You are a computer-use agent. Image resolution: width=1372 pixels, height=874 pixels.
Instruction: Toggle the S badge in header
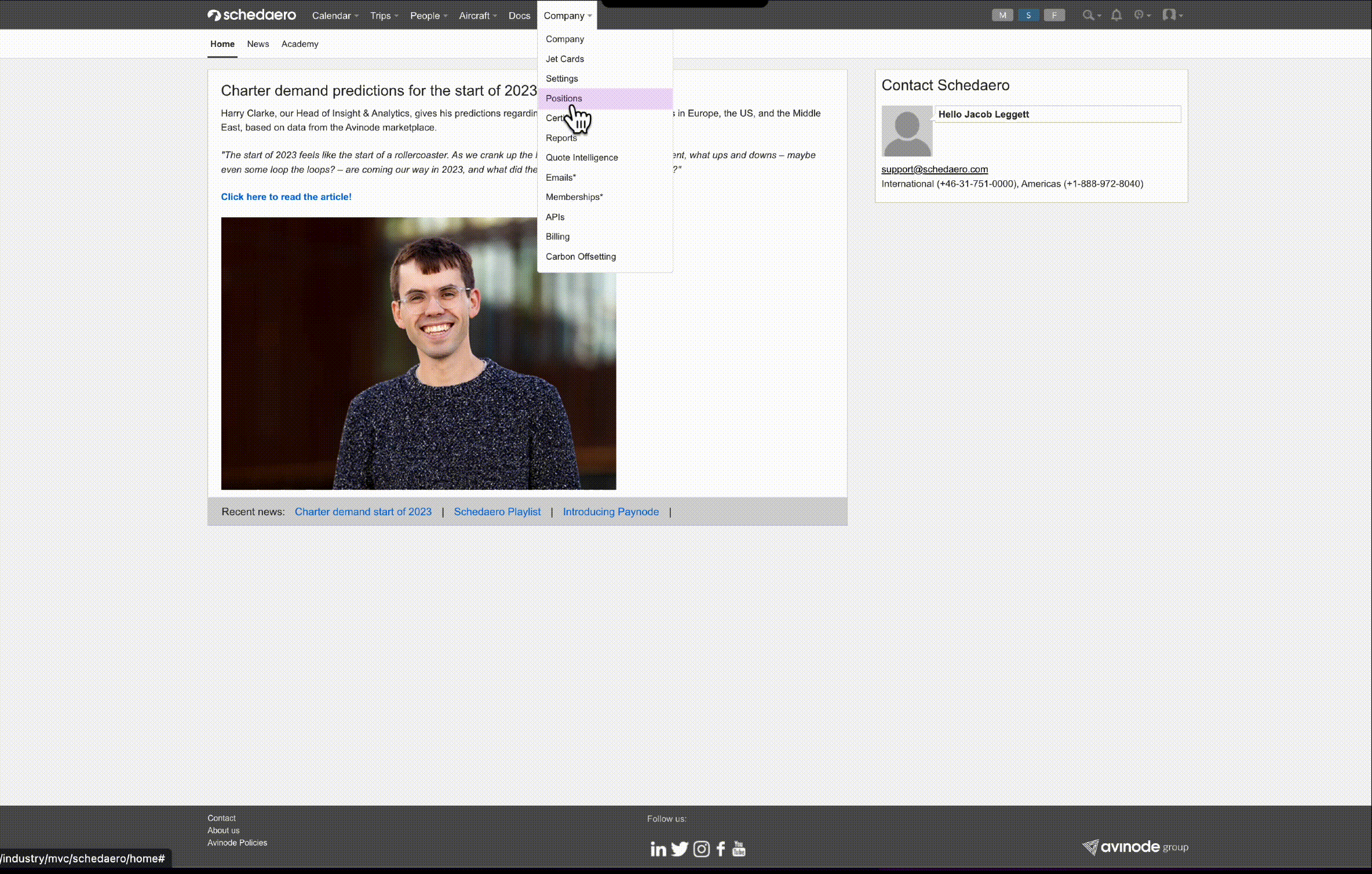1028,16
